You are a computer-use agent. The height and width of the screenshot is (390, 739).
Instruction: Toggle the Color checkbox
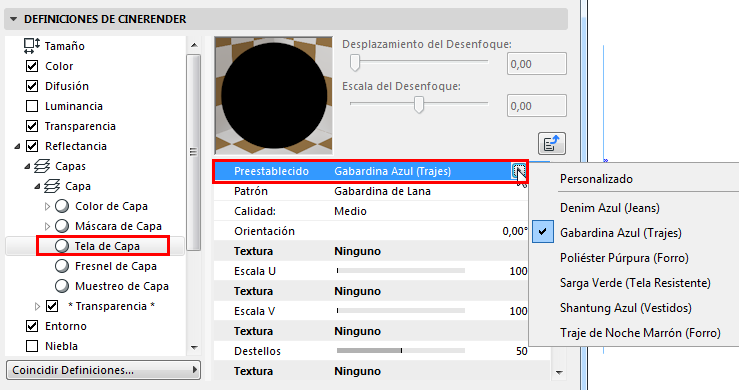tap(32, 66)
